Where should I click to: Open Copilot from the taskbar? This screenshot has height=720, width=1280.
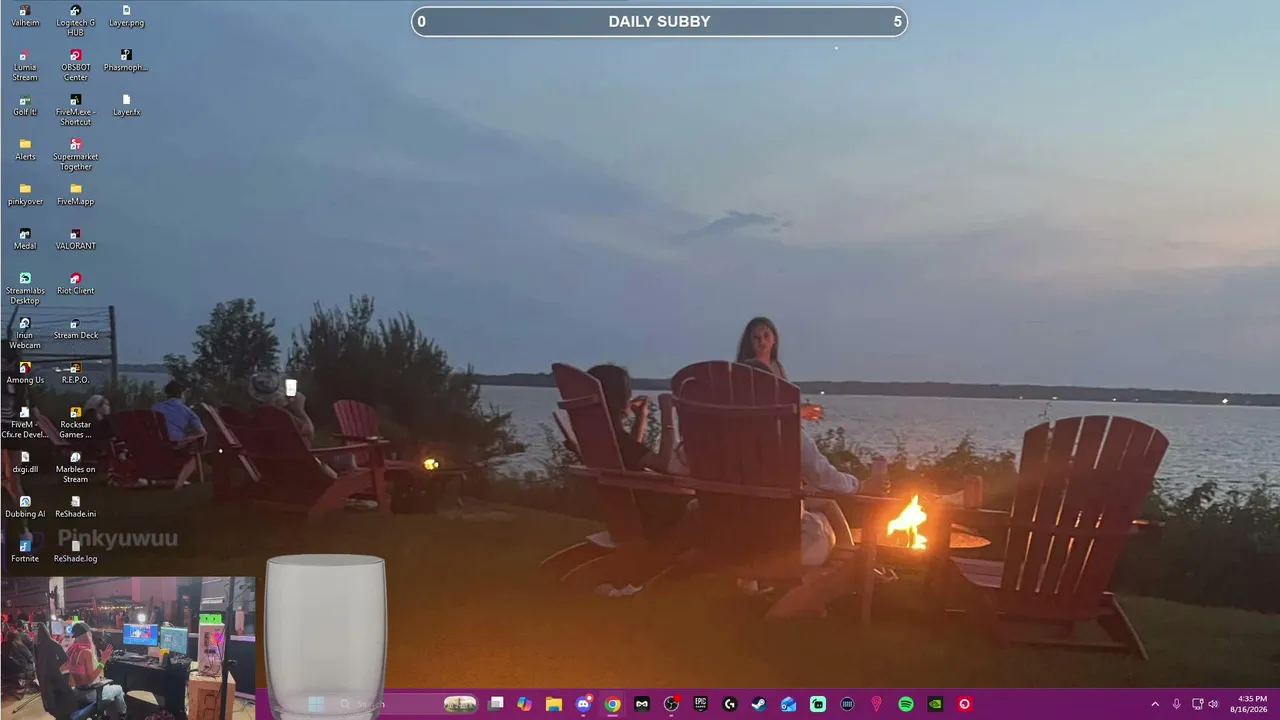[x=525, y=704]
